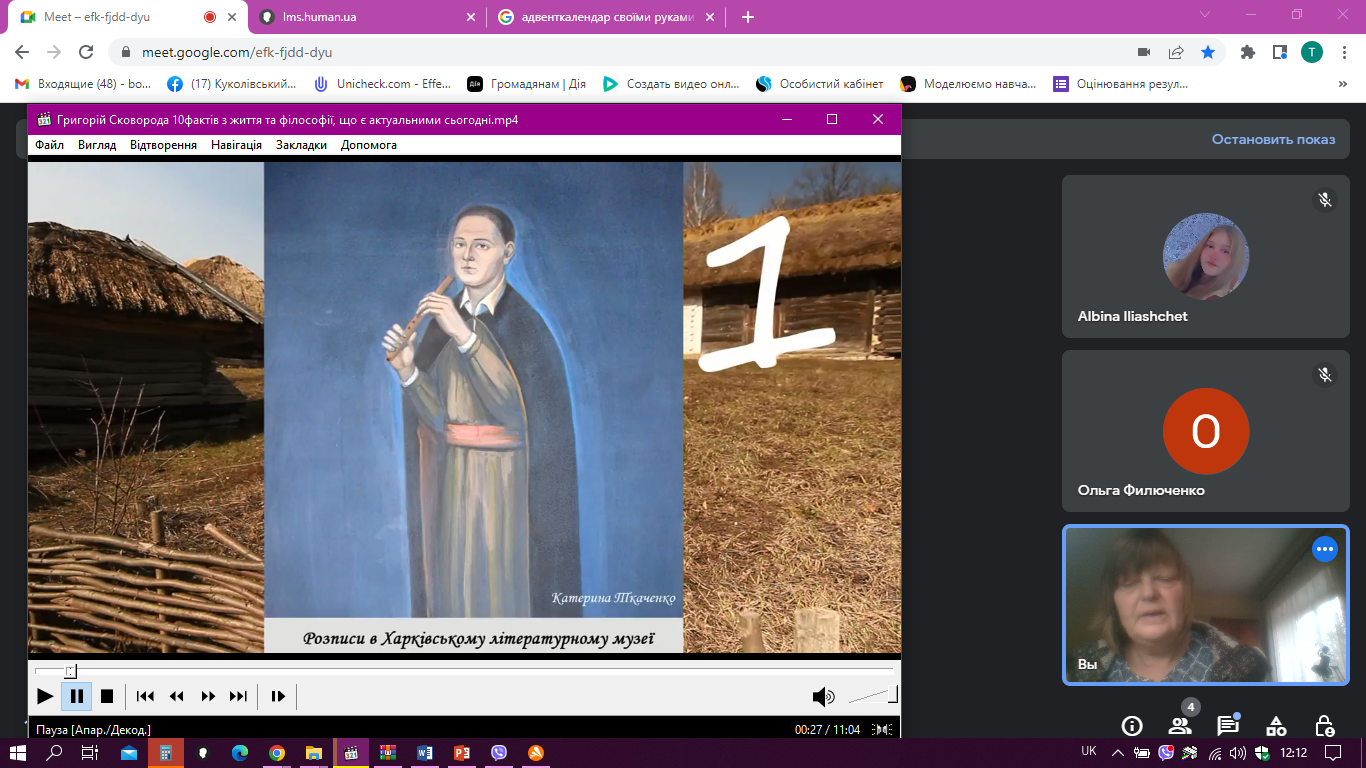The height and width of the screenshot is (768, 1366).
Task: Open the Закладки menu
Action: coord(301,145)
